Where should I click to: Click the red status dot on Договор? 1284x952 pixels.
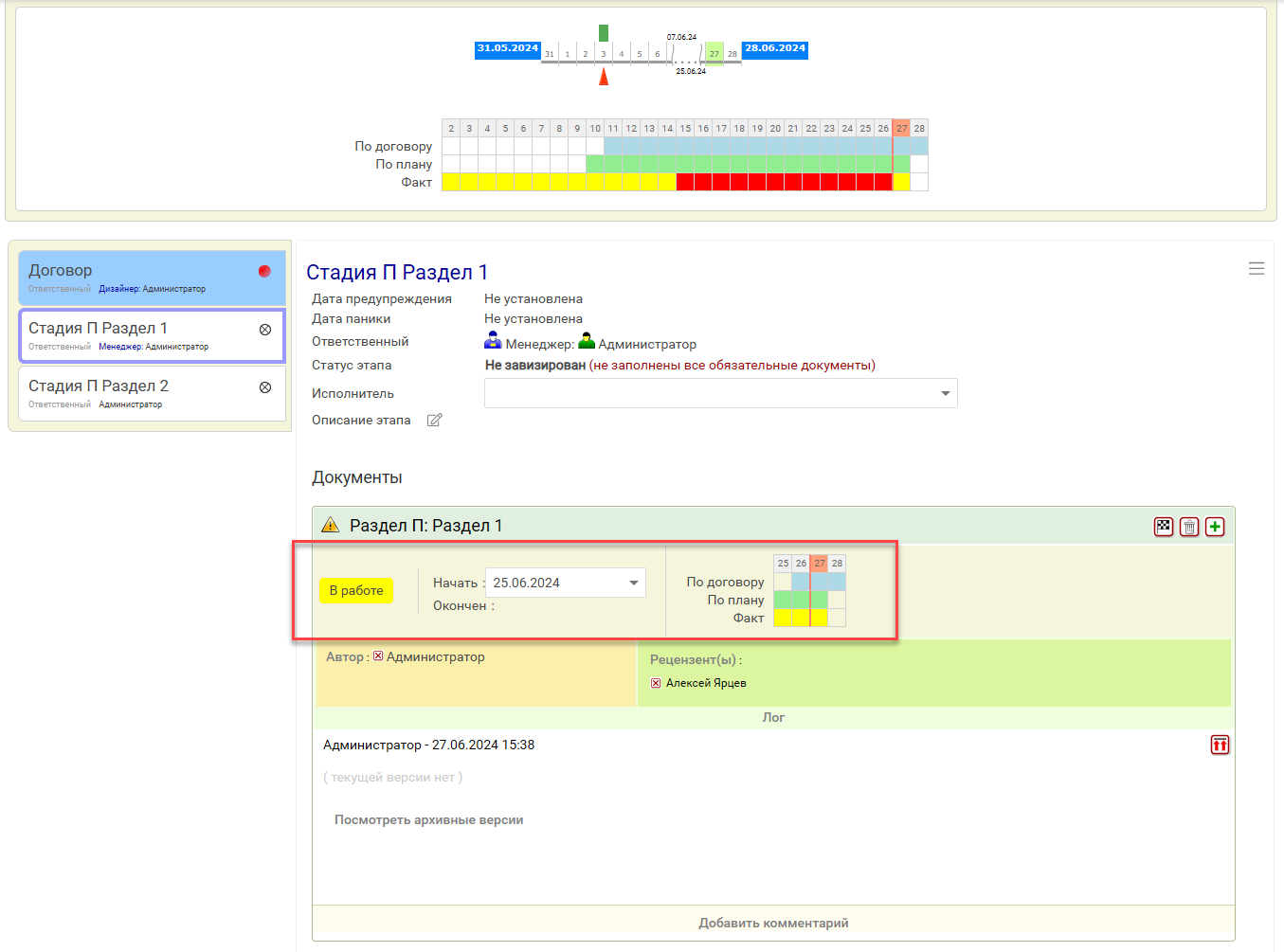(x=264, y=271)
